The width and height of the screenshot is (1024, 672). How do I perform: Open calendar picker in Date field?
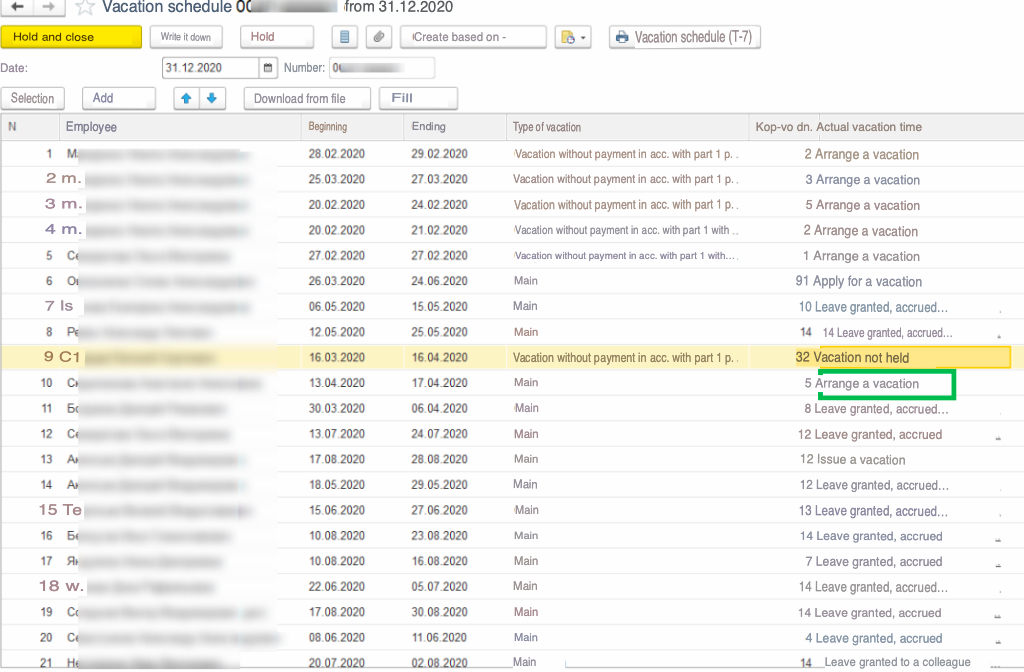(x=268, y=67)
